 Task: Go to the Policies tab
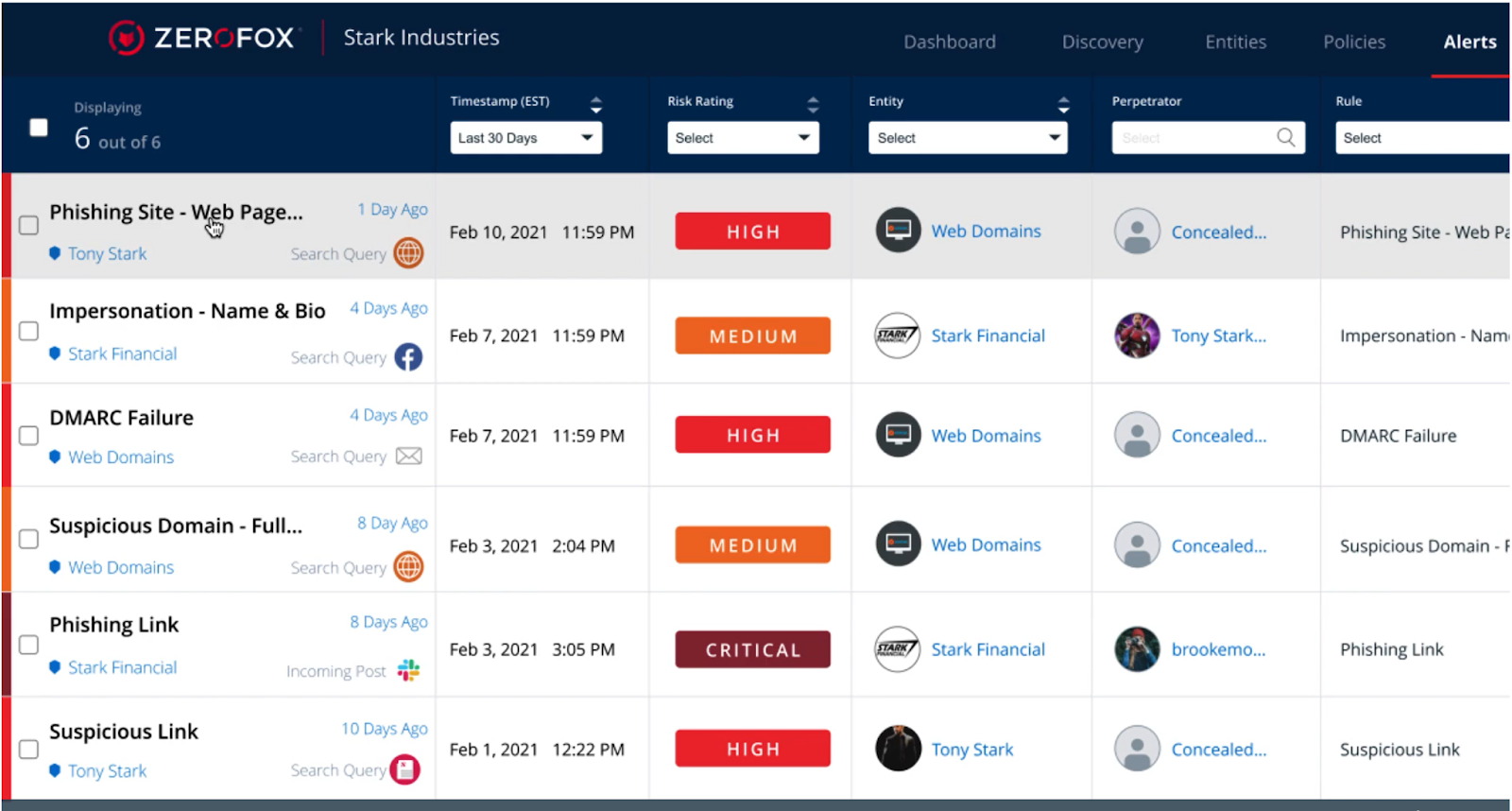pos(1354,42)
